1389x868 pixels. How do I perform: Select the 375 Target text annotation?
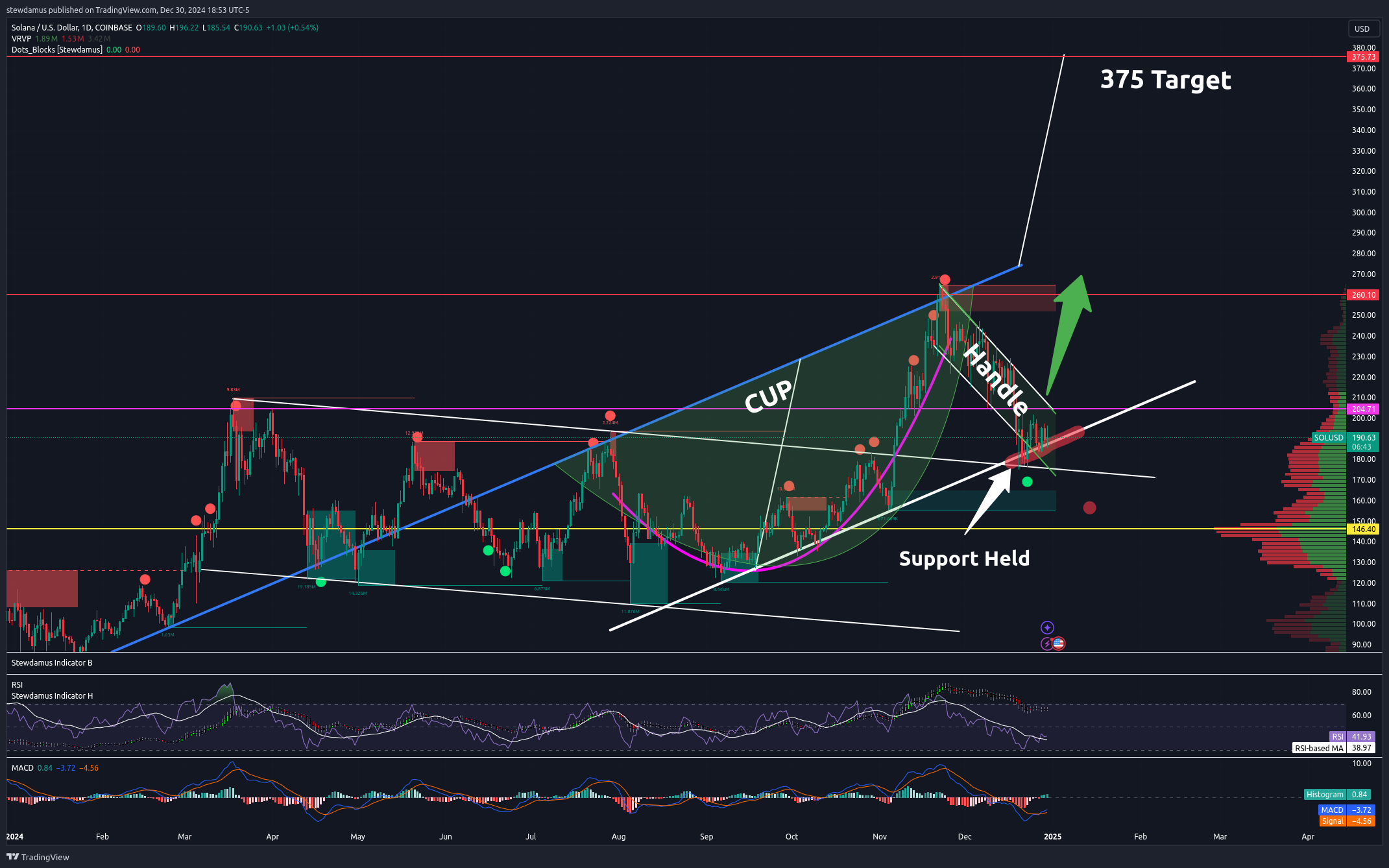click(1165, 80)
